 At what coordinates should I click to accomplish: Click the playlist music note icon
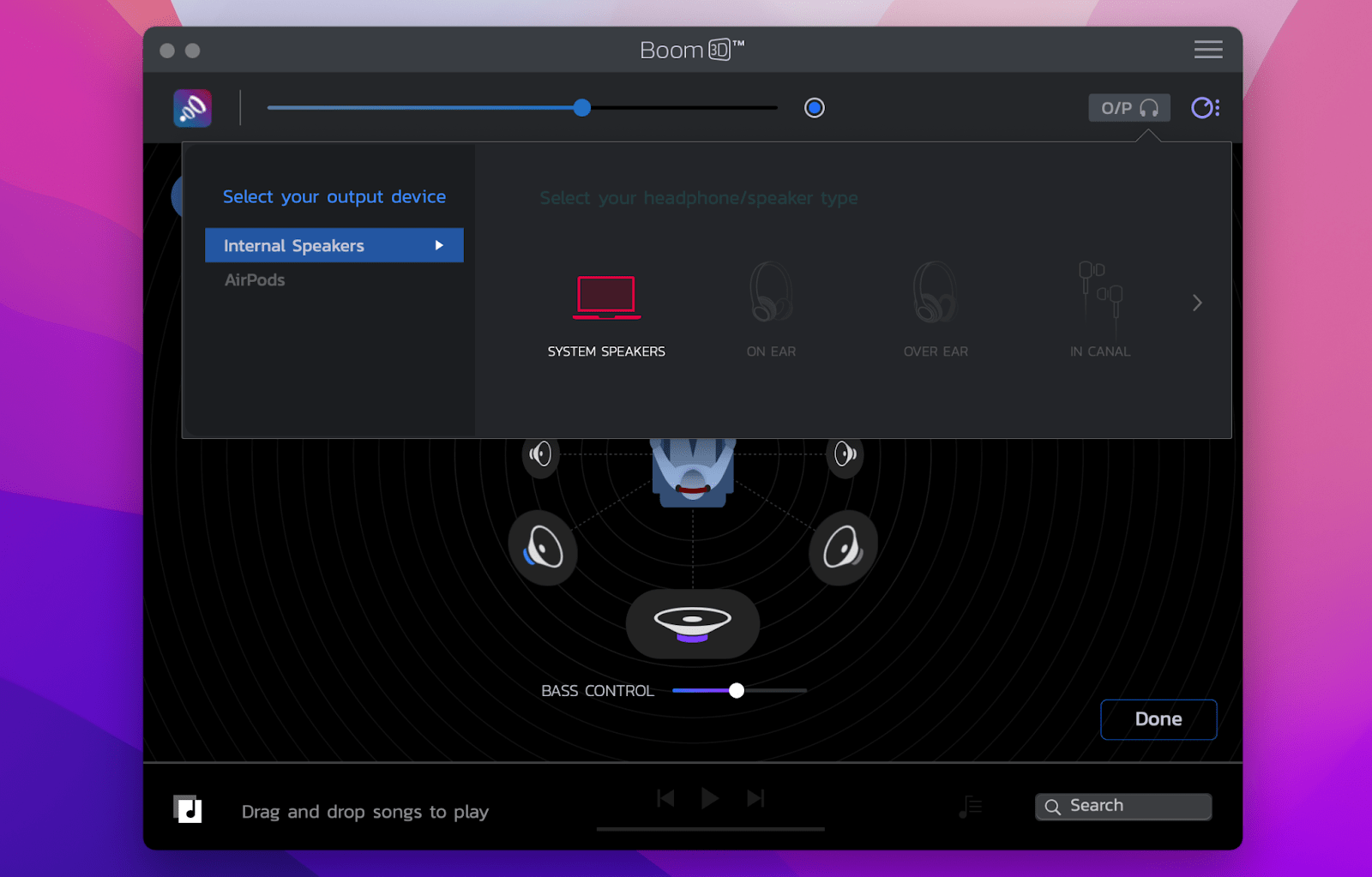coord(970,806)
